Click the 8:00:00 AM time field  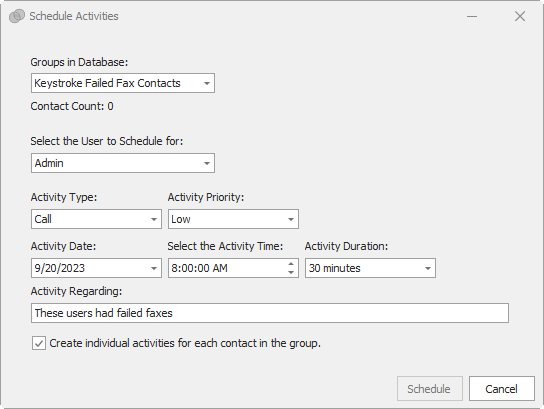pyautogui.click(x=228, y=268)
